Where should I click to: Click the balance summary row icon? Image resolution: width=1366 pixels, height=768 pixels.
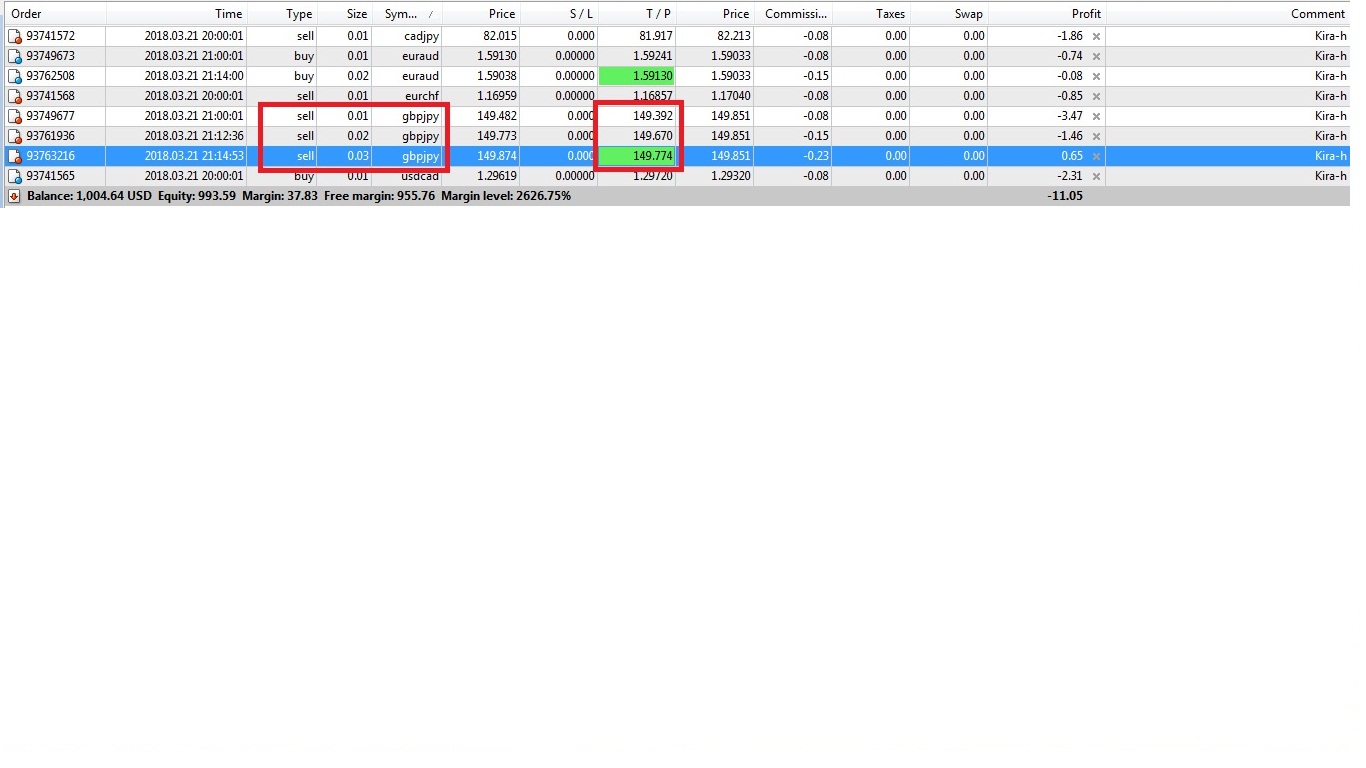pyautogui.click(x=14, y=196)
